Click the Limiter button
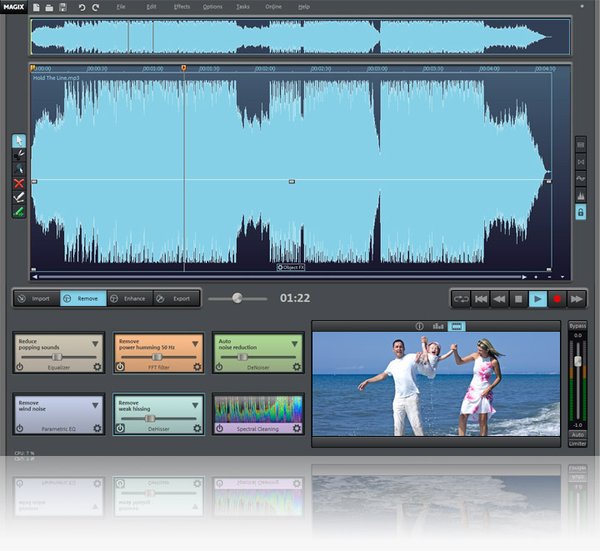Image resolution: width=600 pixels, height=551 pixels. (577, 443)
